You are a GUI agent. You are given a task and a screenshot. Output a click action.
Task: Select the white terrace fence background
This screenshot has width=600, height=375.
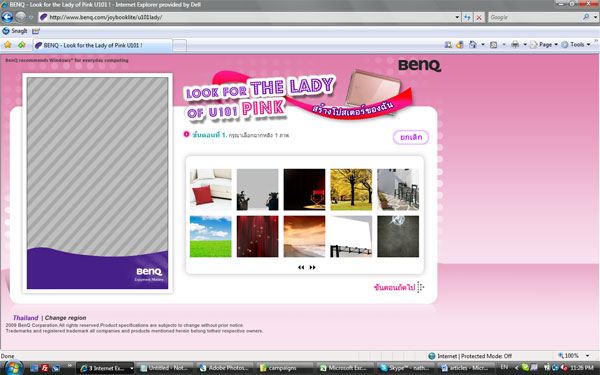pos(398,189)
